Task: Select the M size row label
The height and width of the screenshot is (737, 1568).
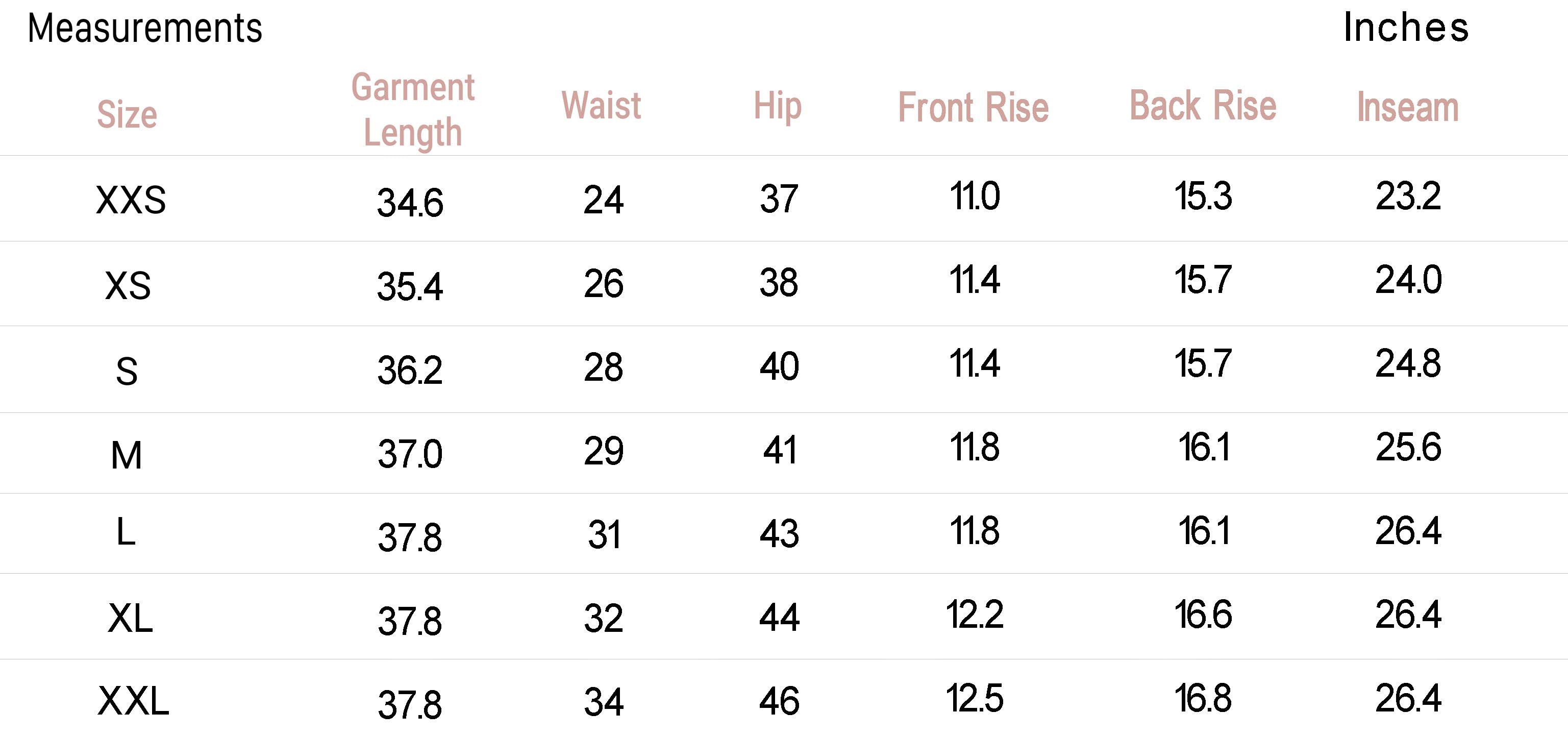Action: [x=127, y=455]
